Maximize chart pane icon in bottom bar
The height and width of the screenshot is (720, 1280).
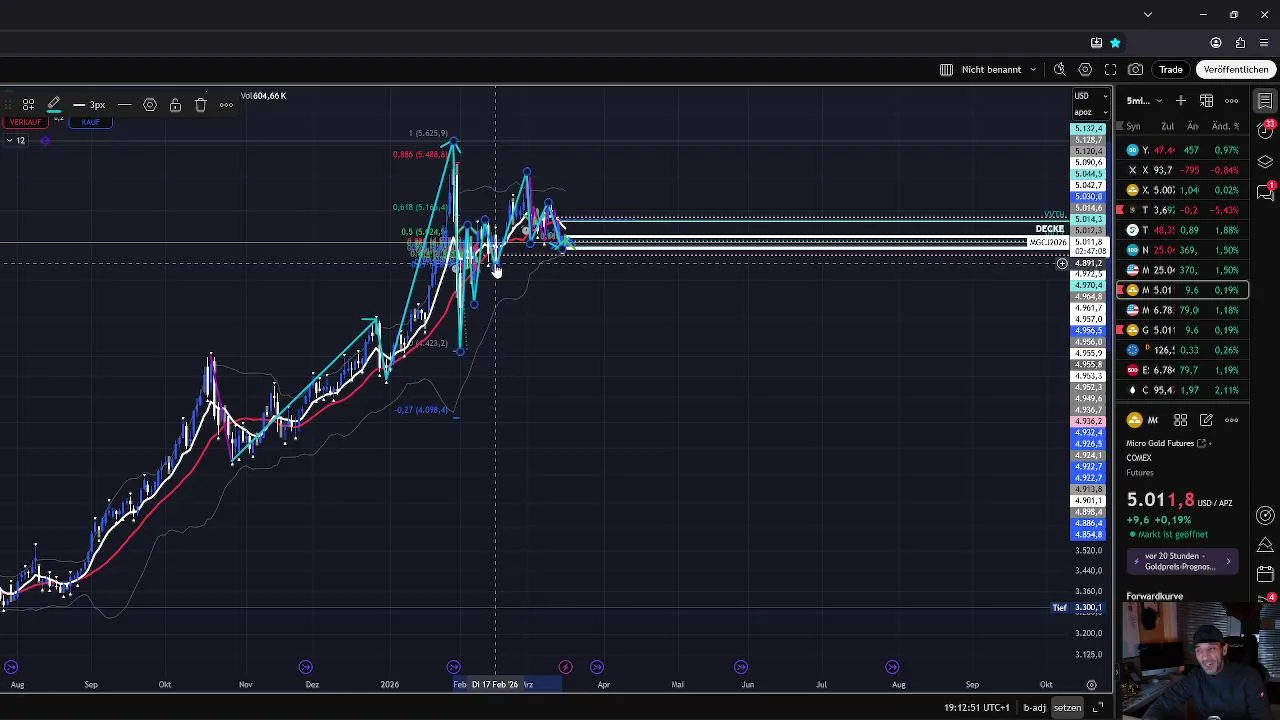1097,708
